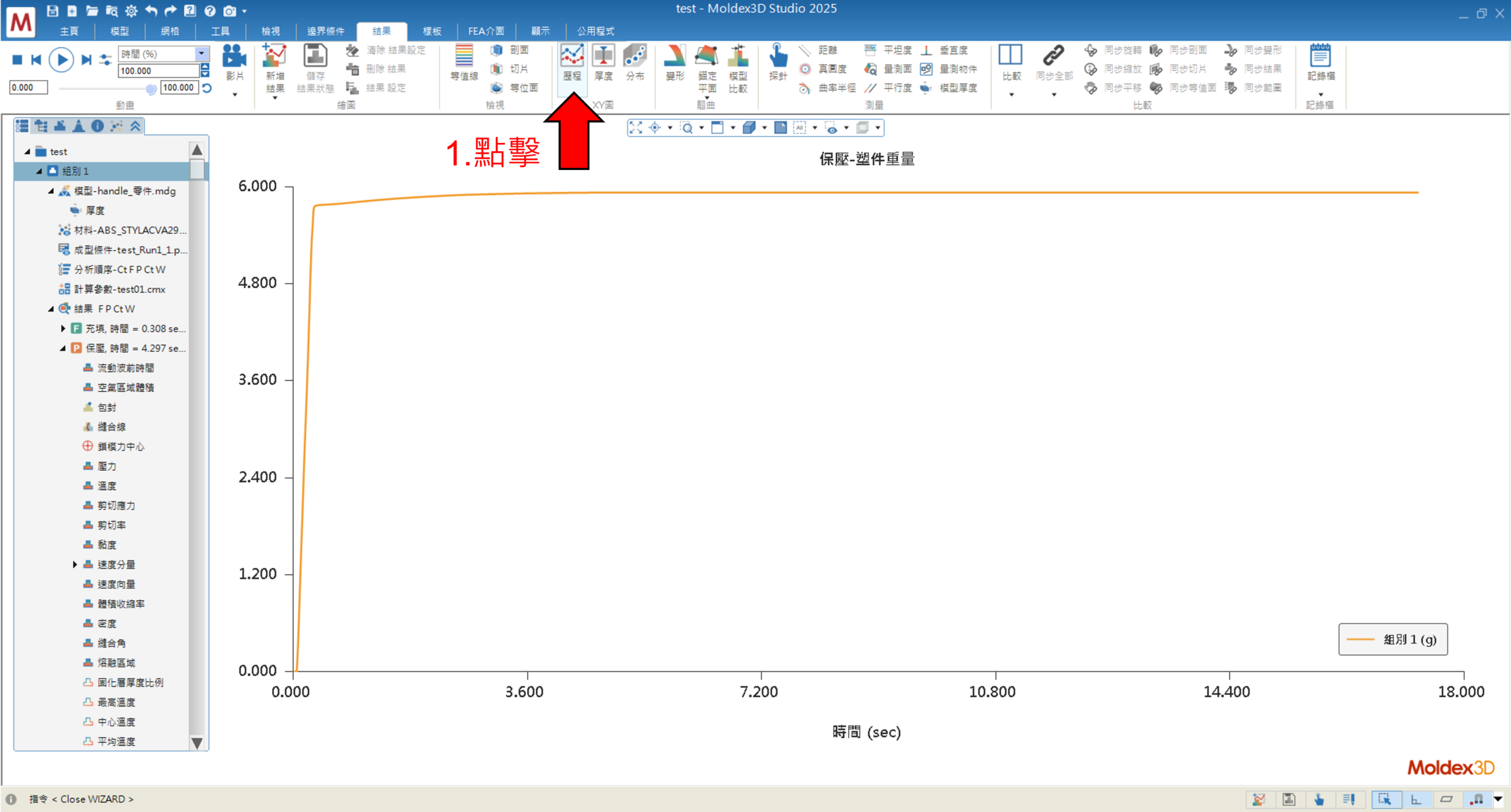The height and width of the screenshot is (812, 1511).
Task: Select the 剪切應力 result item
Action: pyautogui.click(x=116, y=506)
